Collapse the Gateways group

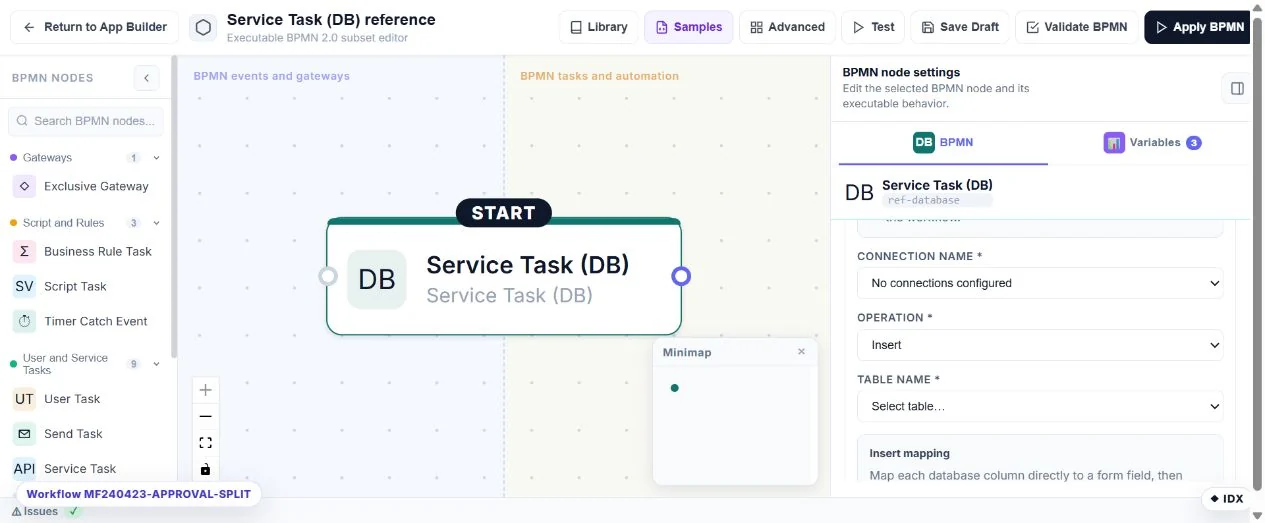156,158
